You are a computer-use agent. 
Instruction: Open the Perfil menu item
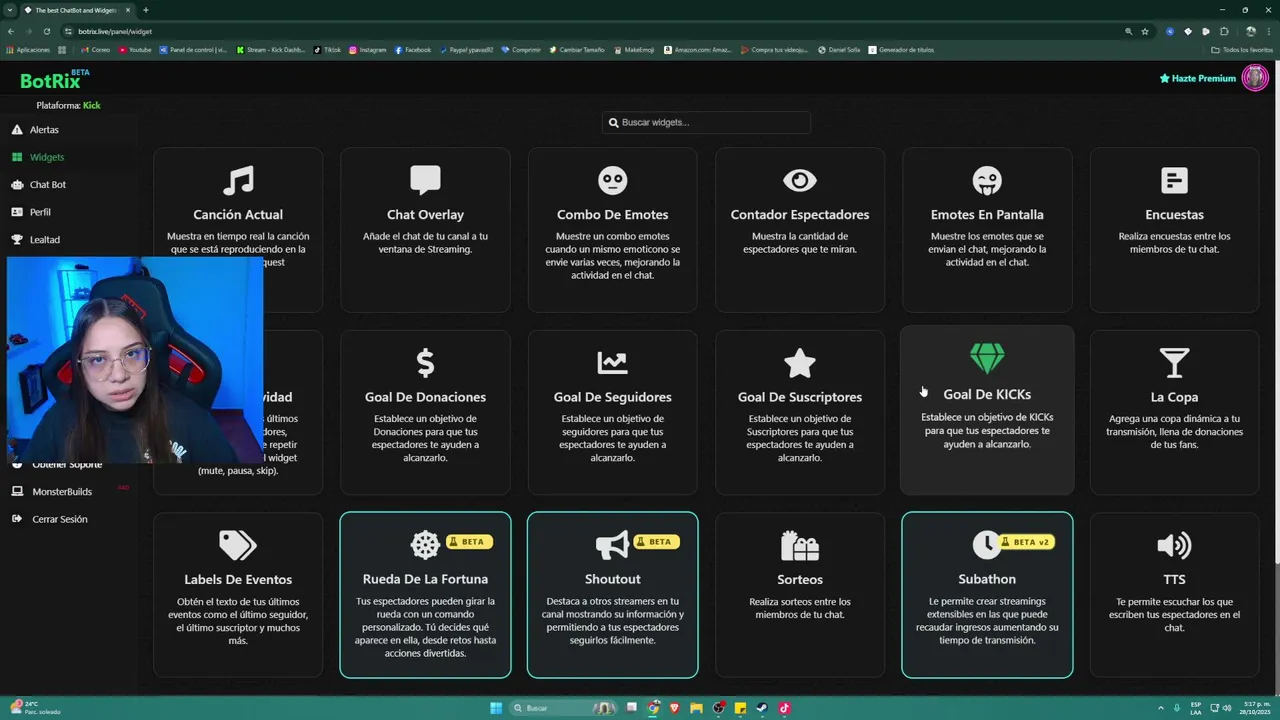tap(40, 212)
